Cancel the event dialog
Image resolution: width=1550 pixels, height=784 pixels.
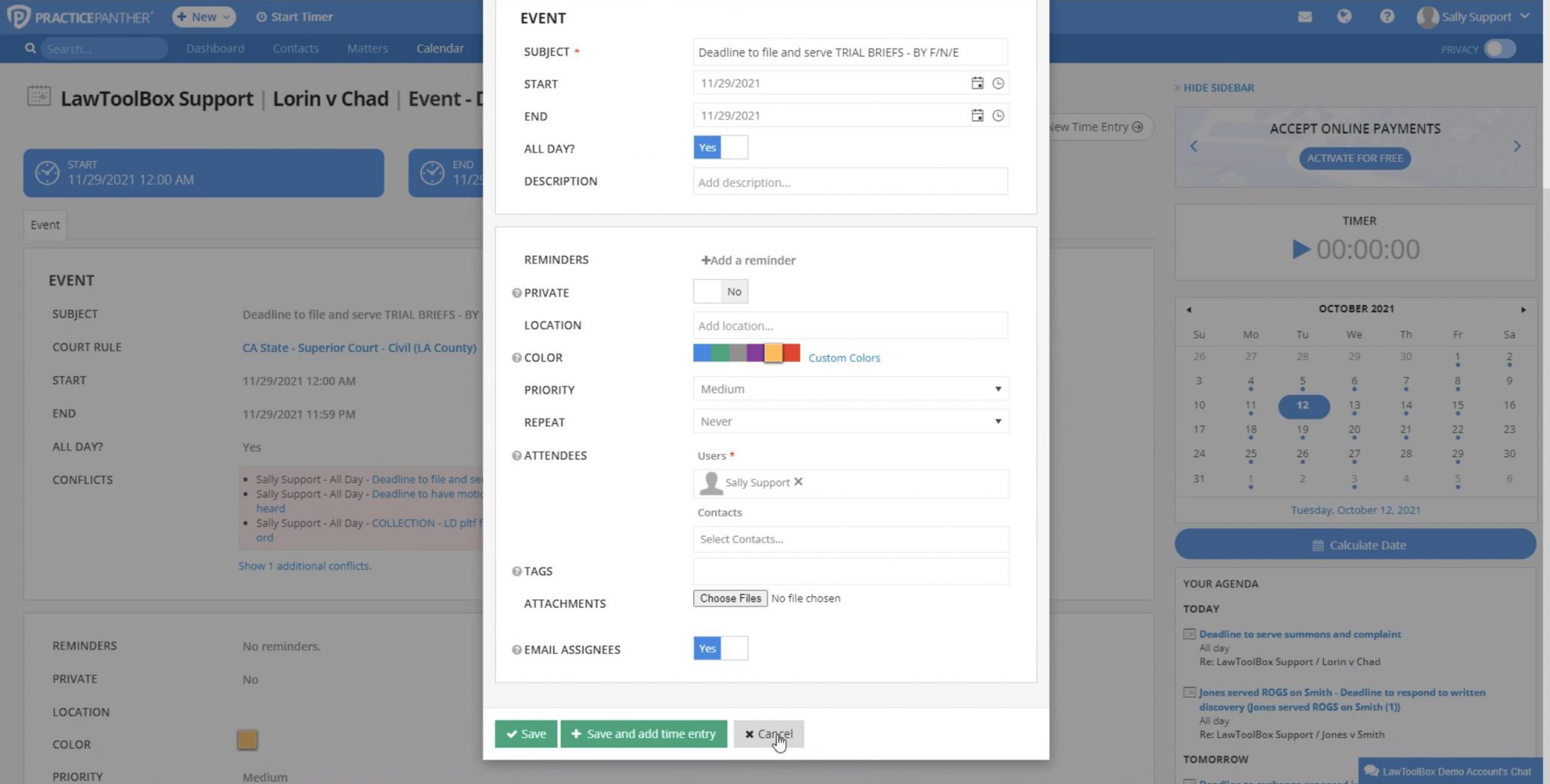[768, 734]
